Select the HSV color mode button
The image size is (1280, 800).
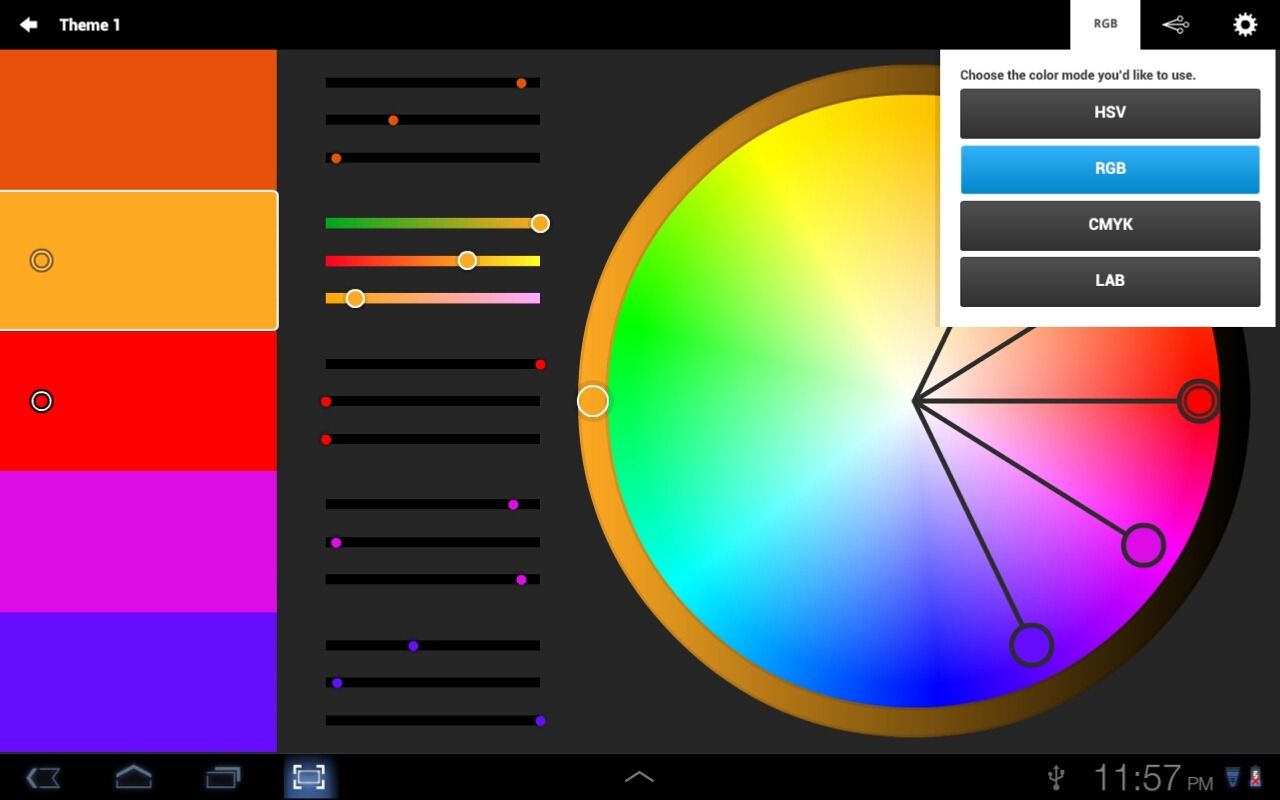click(1109, 113)
